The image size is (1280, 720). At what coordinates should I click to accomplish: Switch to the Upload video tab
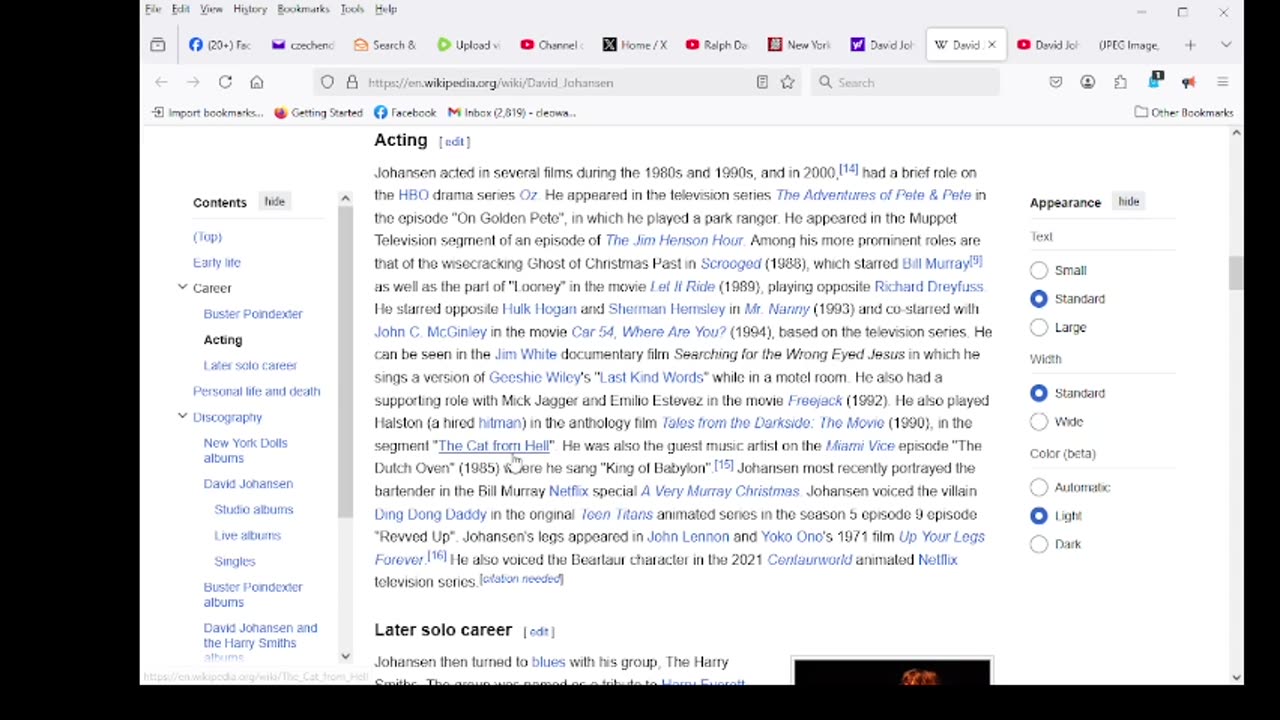pyautogui.click(x=468, y=45)
